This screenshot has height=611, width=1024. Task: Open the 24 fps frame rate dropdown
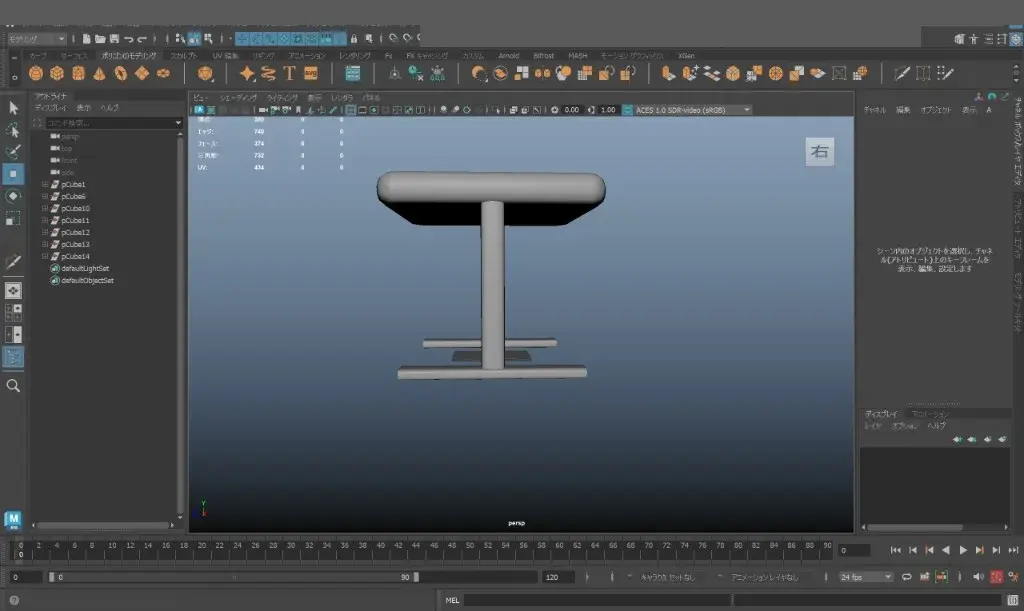coord(866,577)
